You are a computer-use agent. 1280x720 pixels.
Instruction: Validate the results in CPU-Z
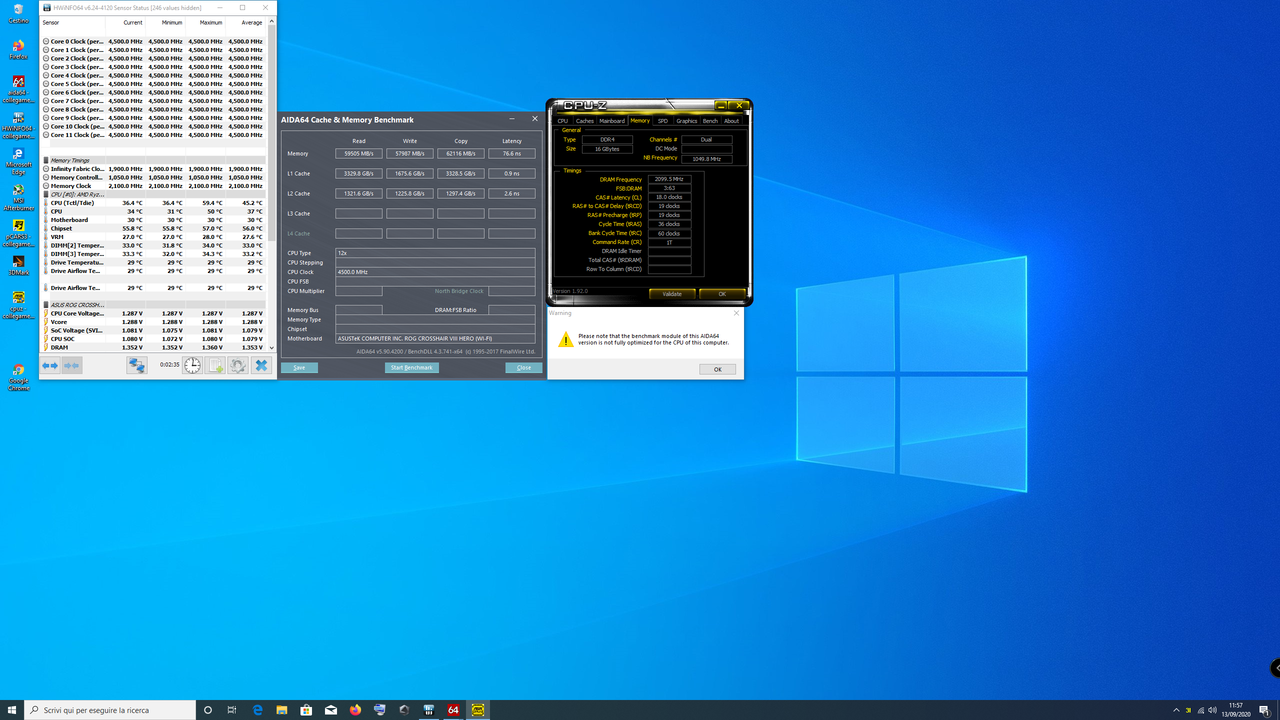pos(671,293)
